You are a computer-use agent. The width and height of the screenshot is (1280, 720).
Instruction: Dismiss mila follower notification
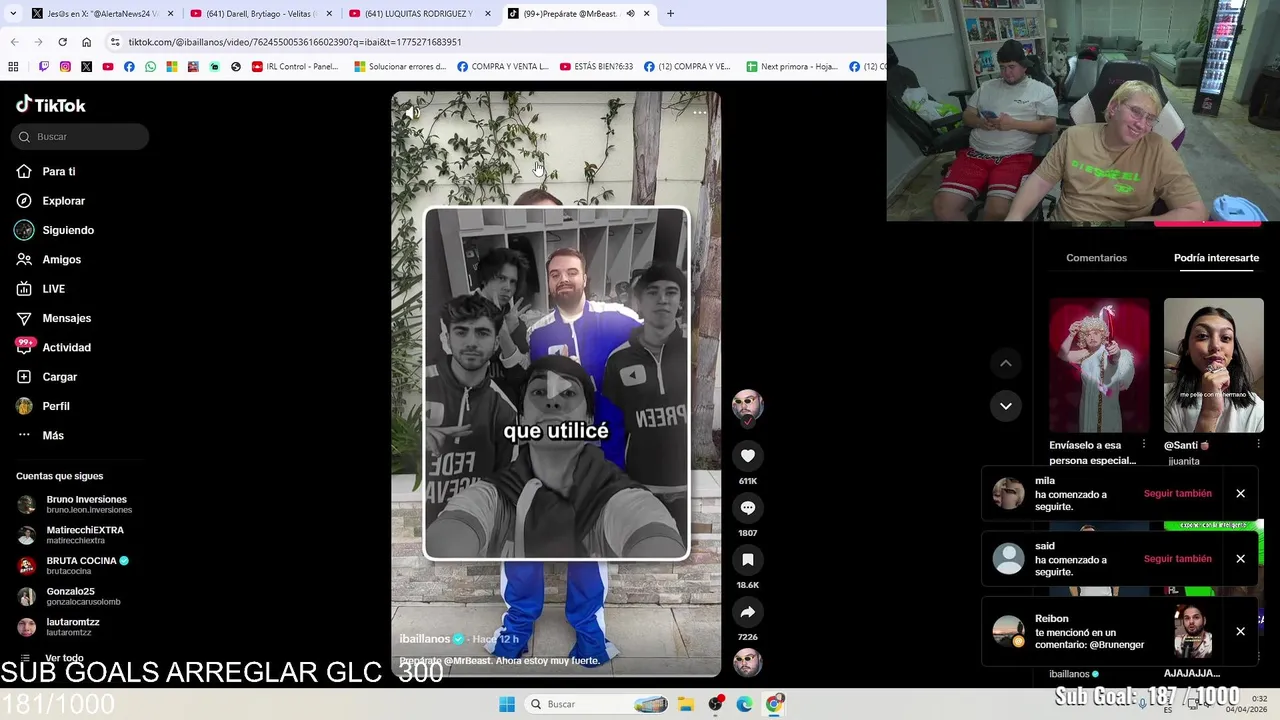click(1240, 494)
